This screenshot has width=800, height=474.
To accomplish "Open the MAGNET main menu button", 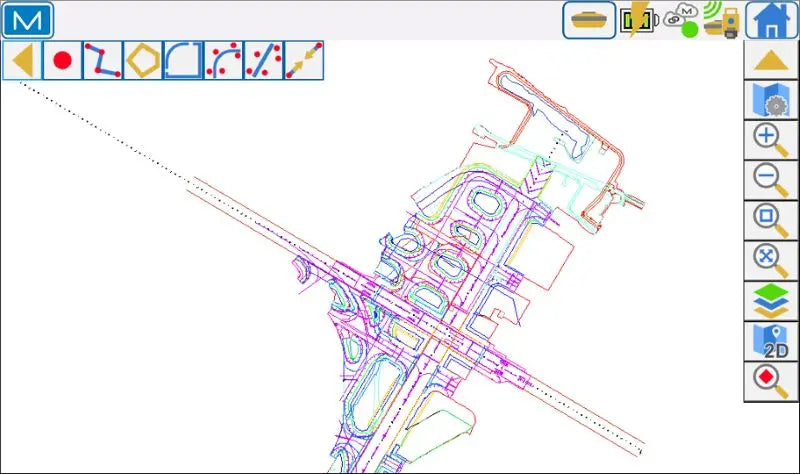I will (x=27, y=20).
